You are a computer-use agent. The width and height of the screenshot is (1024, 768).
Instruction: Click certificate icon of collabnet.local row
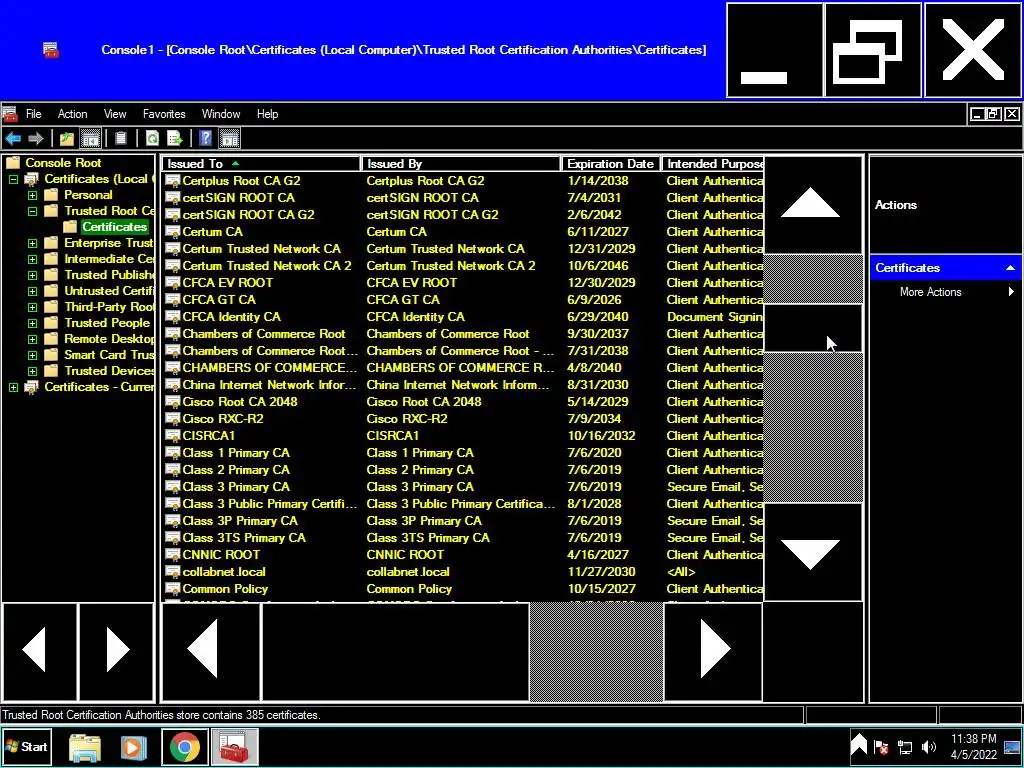pyautogui.click(x=172, y=571)
